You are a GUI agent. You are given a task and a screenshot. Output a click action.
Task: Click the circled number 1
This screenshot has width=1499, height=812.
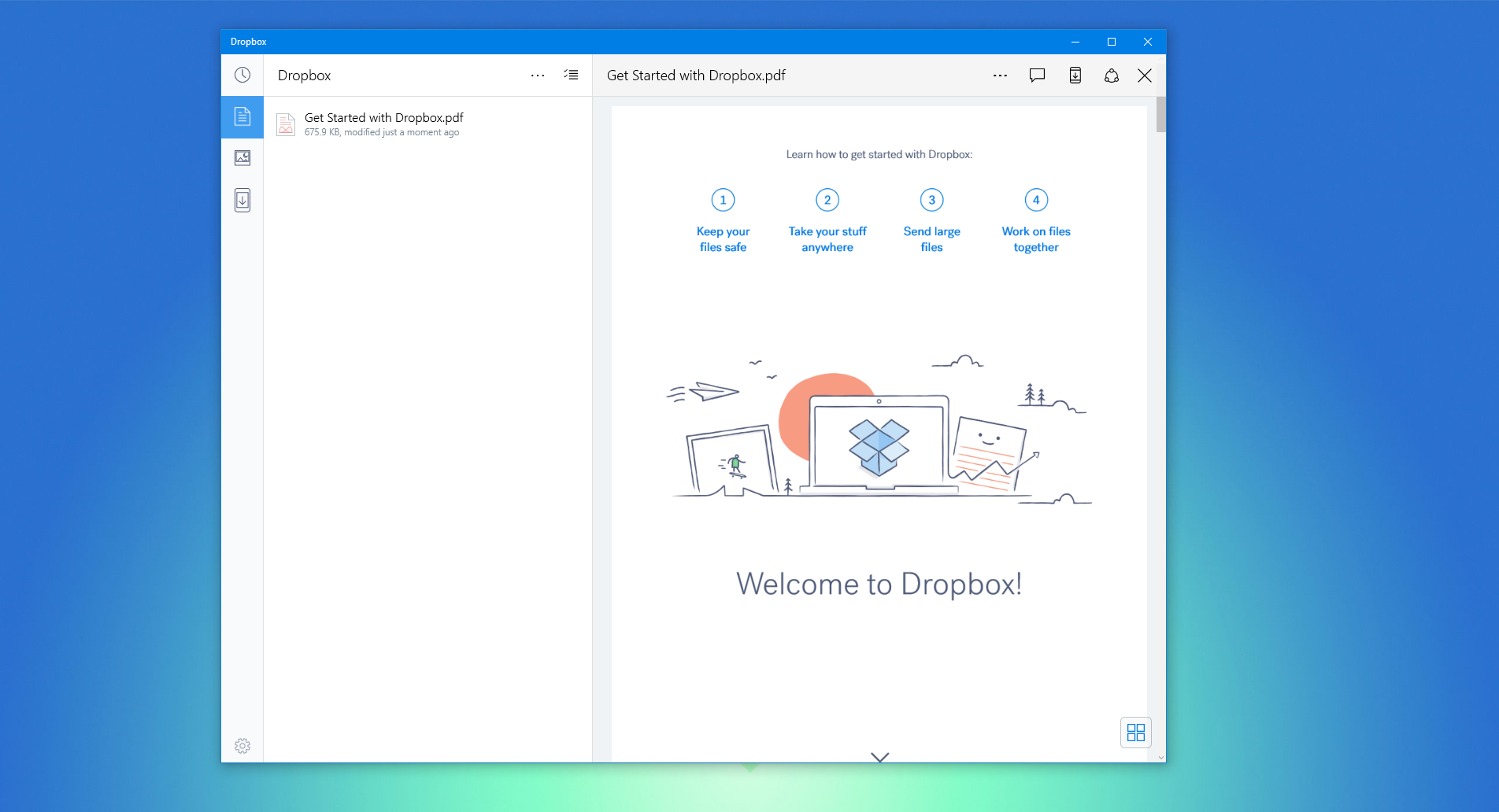(x=723, y=200)
